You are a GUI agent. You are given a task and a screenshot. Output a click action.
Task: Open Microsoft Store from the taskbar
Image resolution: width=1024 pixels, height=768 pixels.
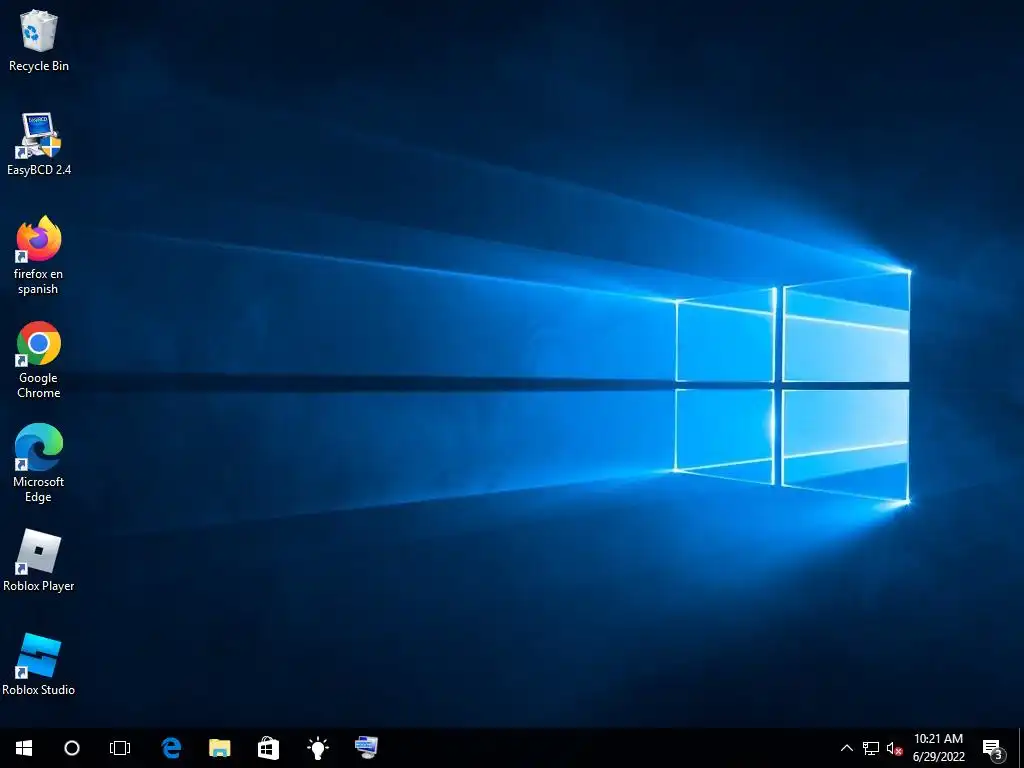[268, 748]
